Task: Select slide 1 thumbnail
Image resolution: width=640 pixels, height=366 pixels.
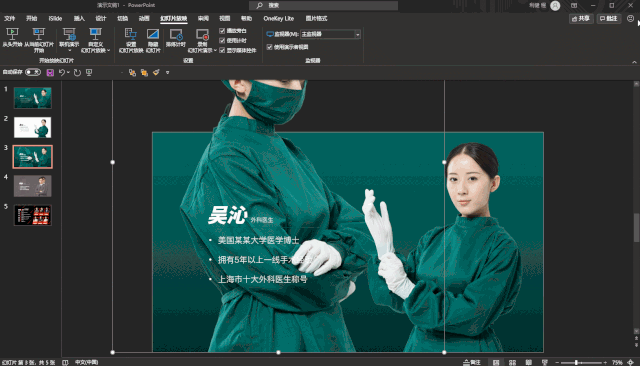Action: coord(33,98)
